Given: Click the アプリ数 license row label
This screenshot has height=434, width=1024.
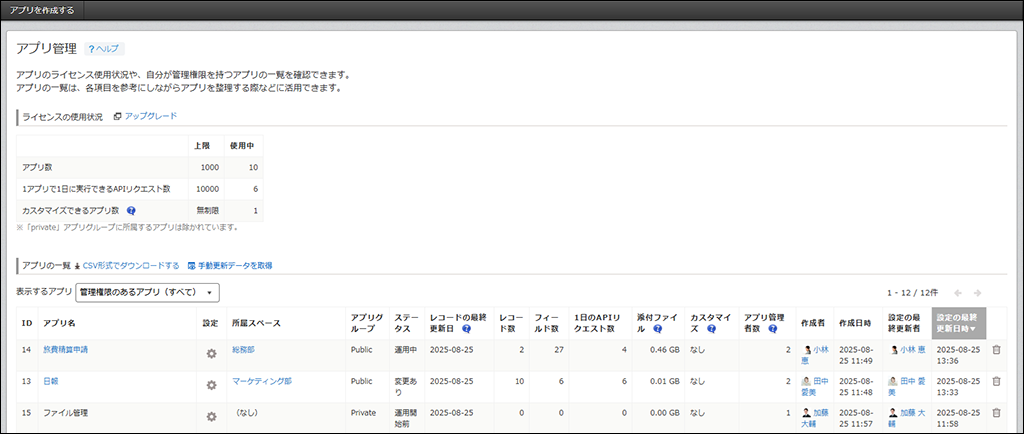Looking at the screenshot, I should pos(37,167).
